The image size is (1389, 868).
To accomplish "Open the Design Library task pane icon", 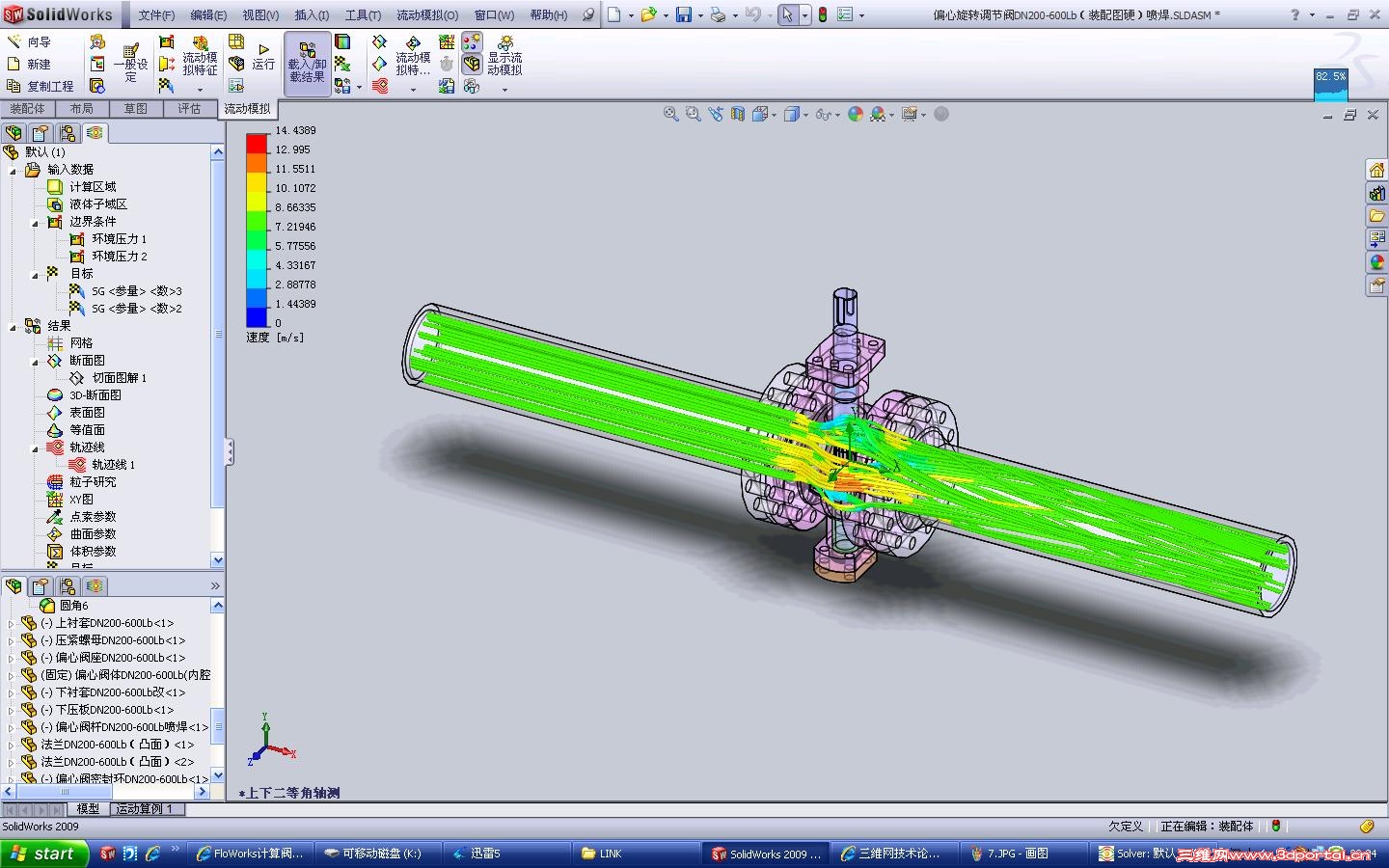I will coord(1376,193).
